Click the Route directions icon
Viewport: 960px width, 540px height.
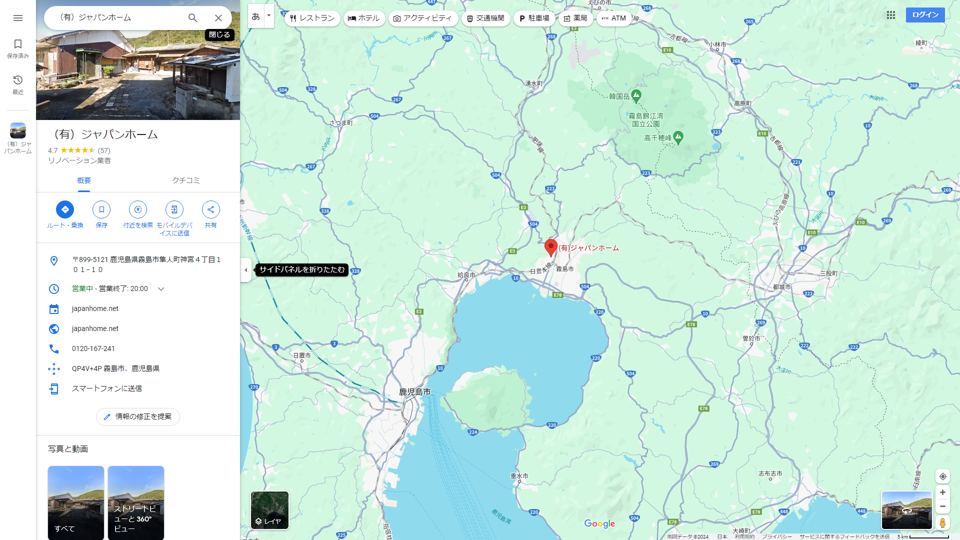click(65, 209)
